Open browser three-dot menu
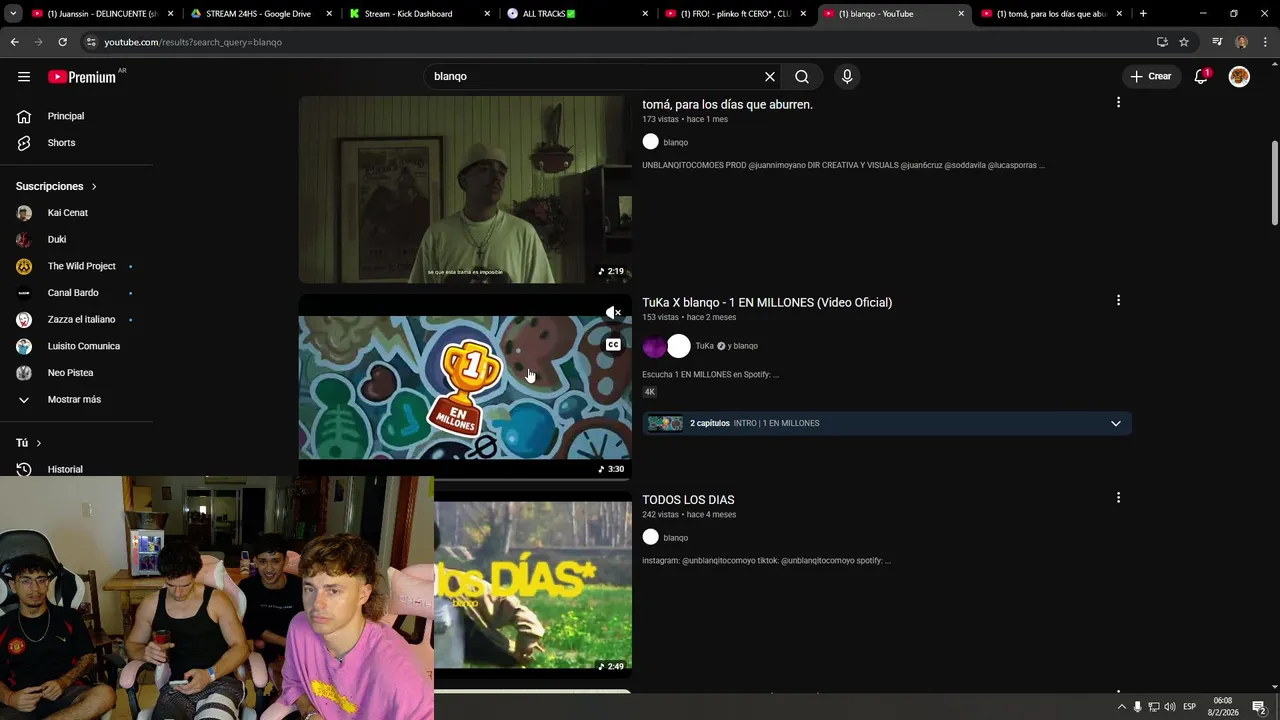 click(1266, 42)
